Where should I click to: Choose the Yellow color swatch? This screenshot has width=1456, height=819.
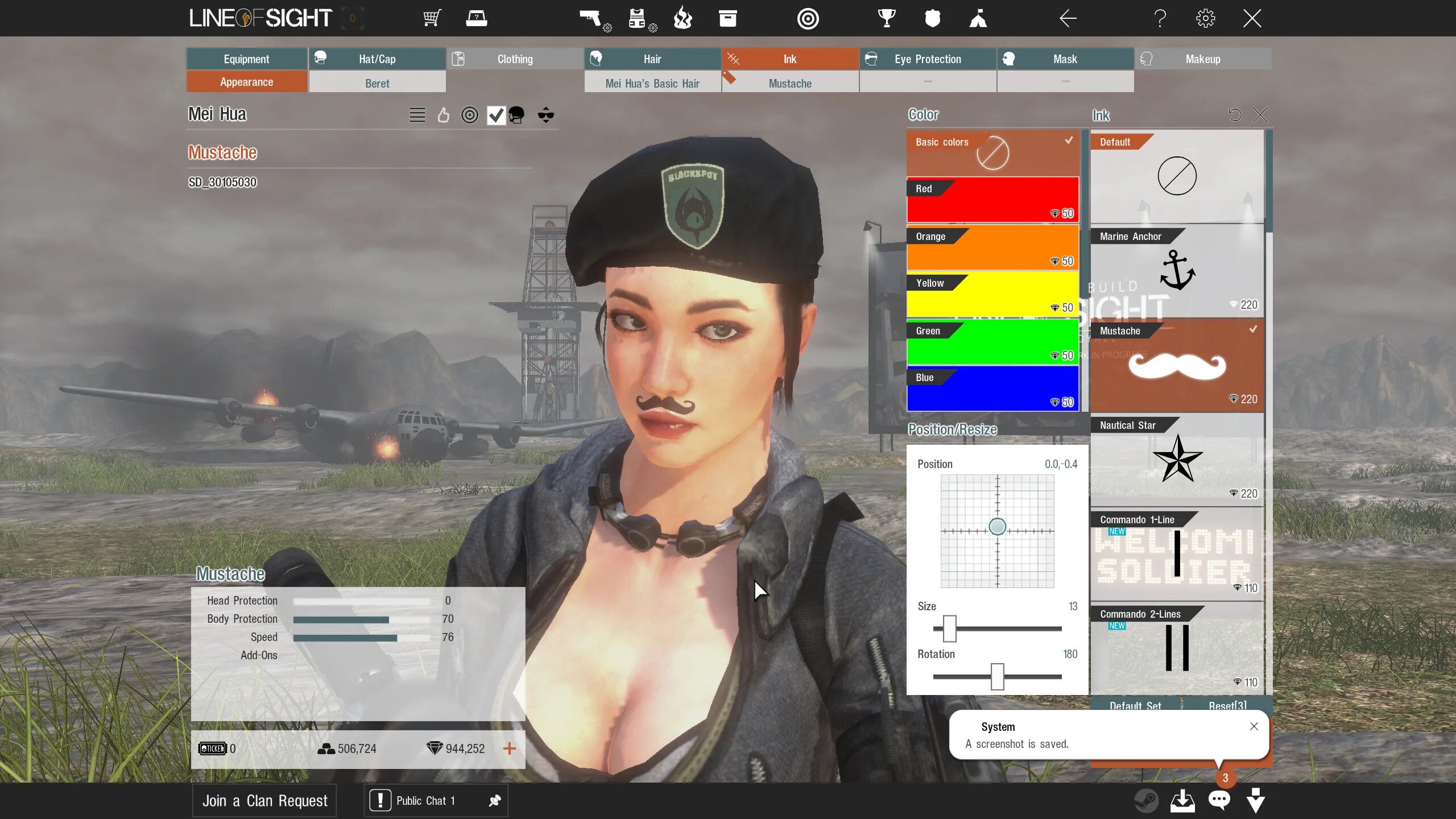coord(992,295)
